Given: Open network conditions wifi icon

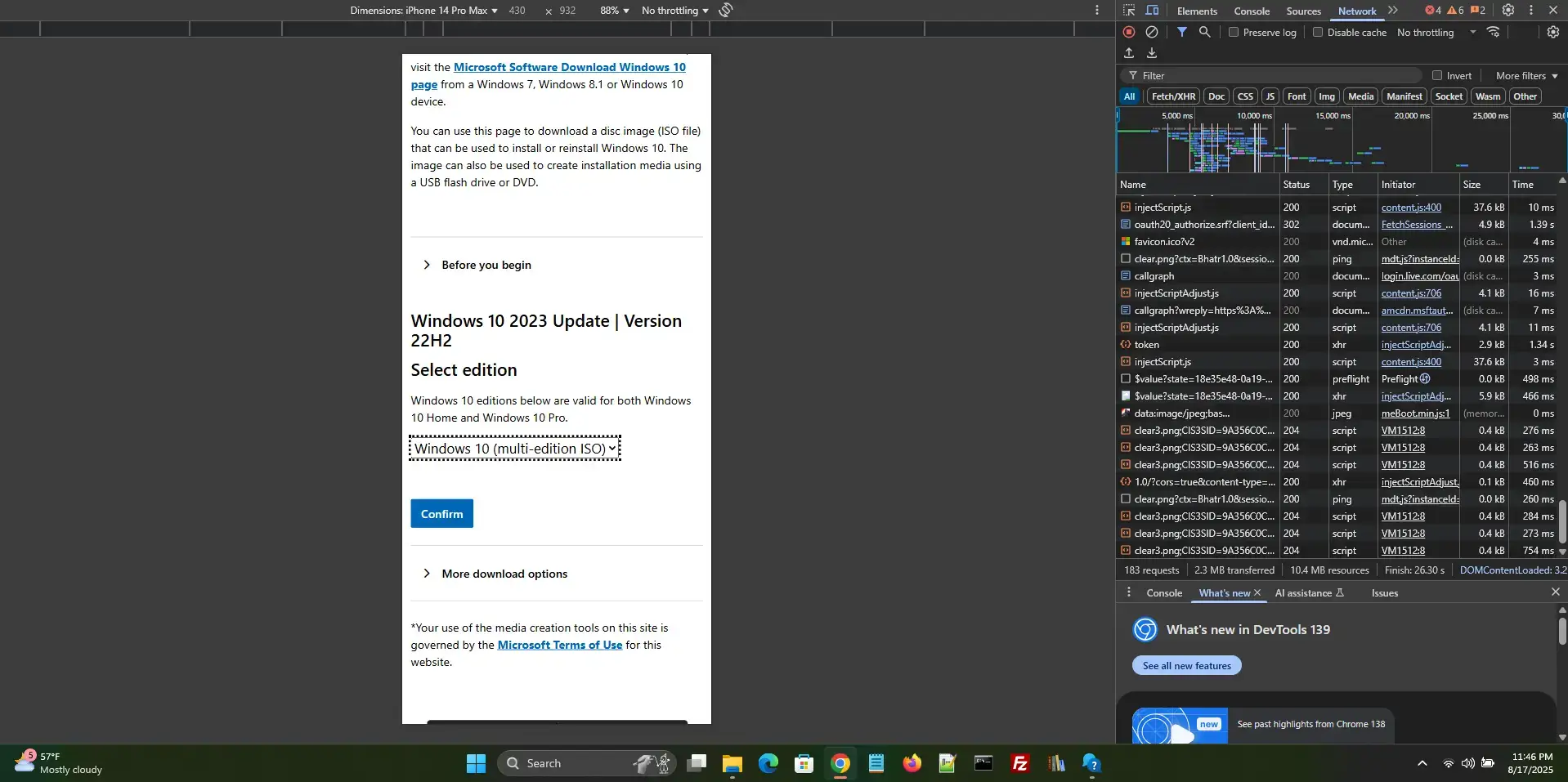Looking at the screenshot, I should pyautogui.click(x=1493, y=32).
